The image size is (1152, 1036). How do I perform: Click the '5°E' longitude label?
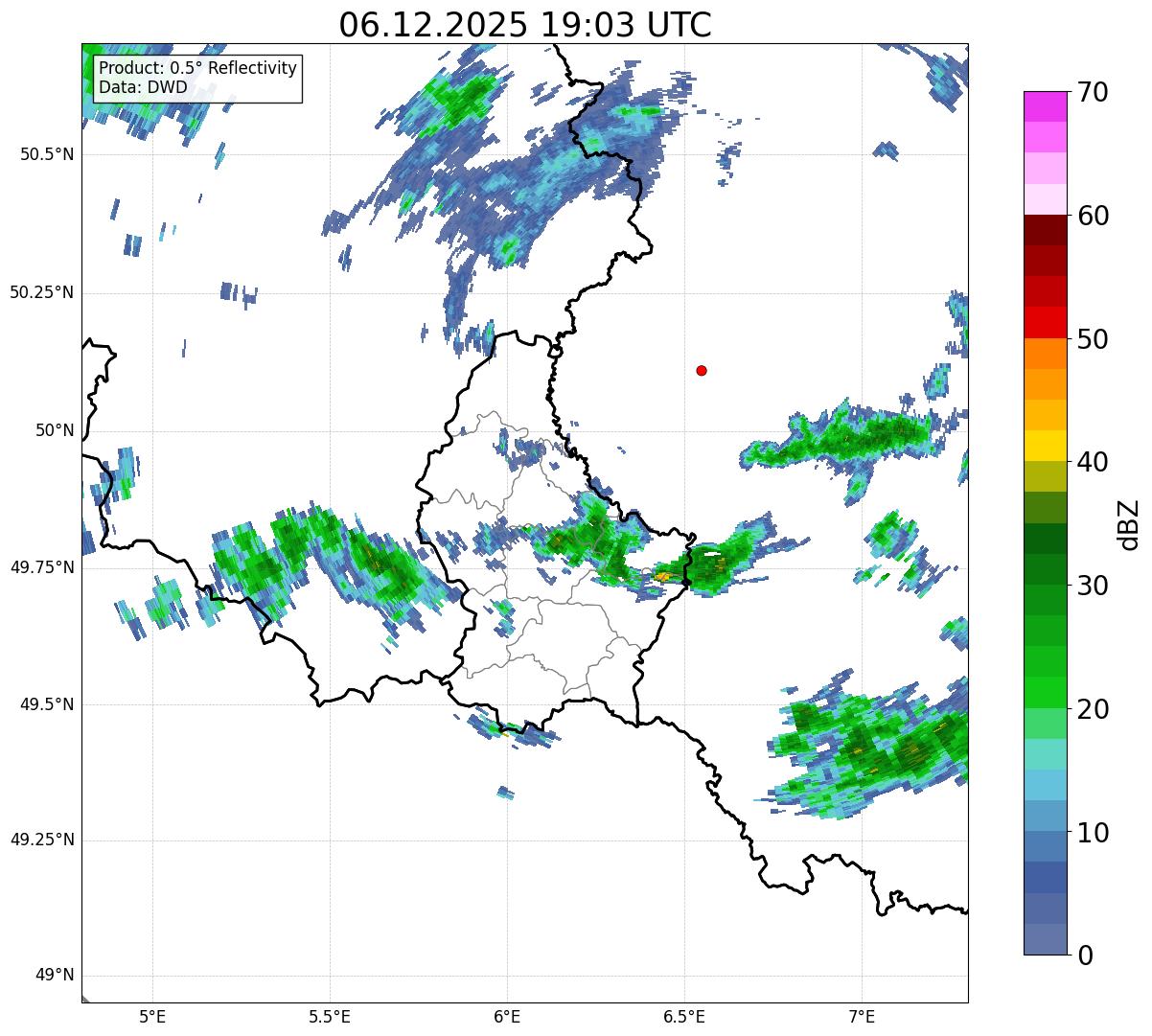tap(152, 1018)
